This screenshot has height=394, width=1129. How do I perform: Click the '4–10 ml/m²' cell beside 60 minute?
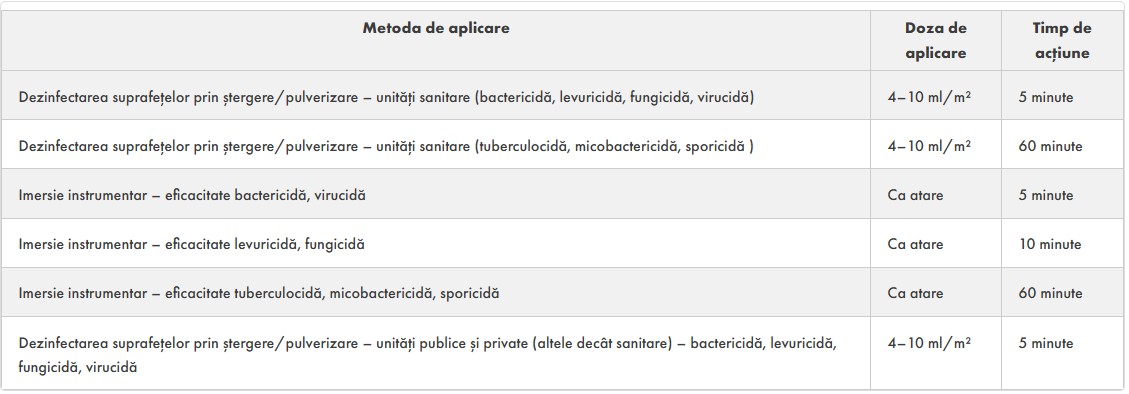pyautogui.click(x=929, y=146)
